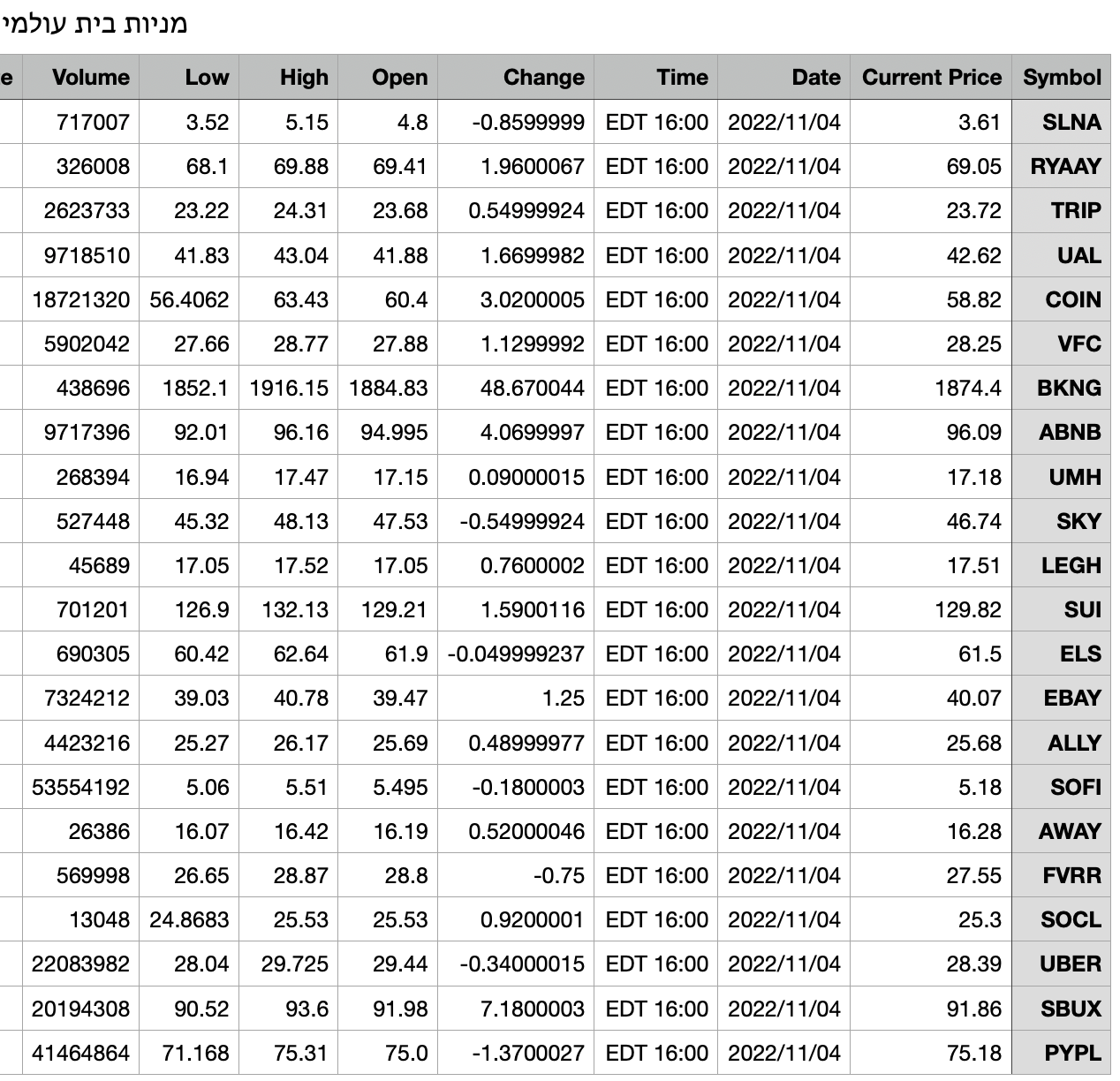Screen dimensions: 1120x1081
Task: Click the ABNB symbol cell
Action: click(1061, 432)
